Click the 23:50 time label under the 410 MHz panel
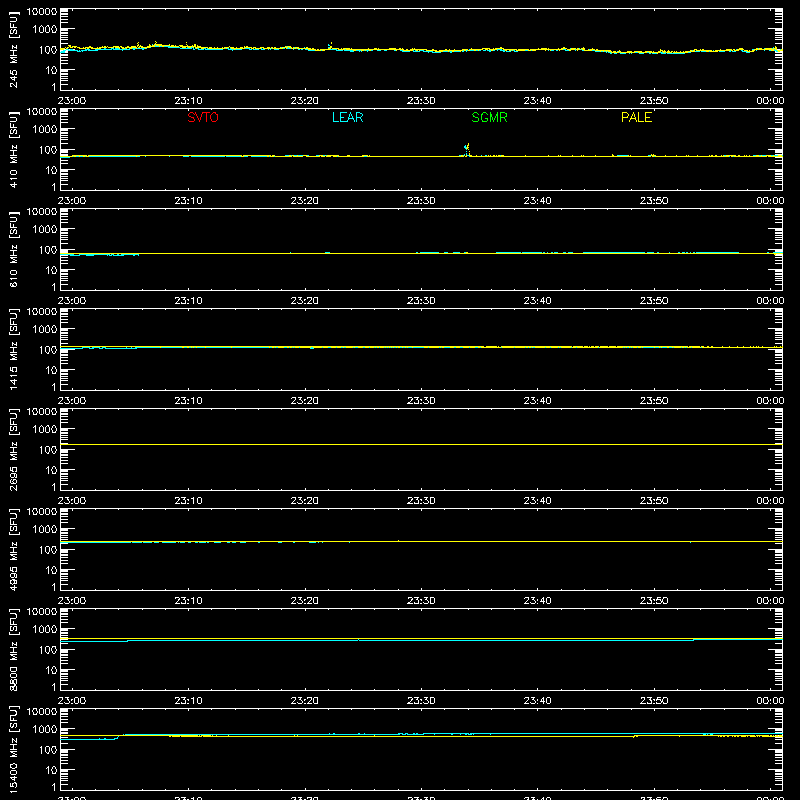This screenshot has height=800, width=800. 654,201
